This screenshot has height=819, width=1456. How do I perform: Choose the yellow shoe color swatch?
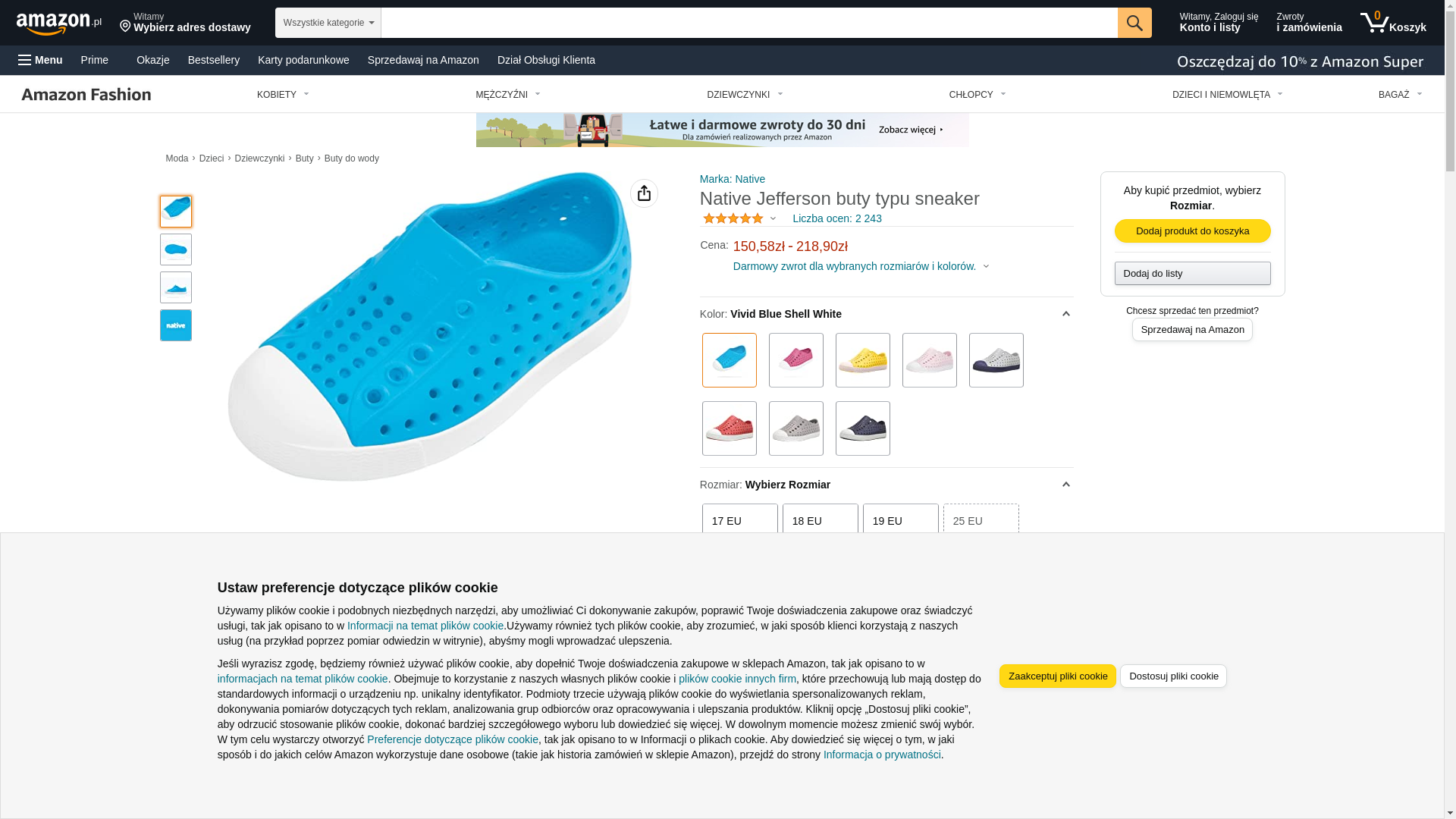[x=862, y=360]
